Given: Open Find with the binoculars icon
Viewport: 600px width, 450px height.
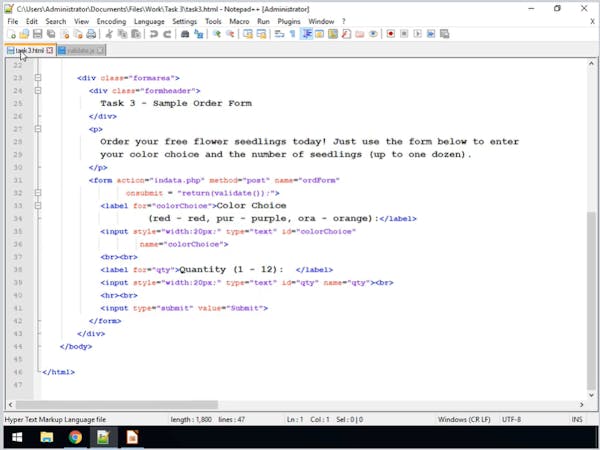Looking at the screenshot, I should click(185, 34).
